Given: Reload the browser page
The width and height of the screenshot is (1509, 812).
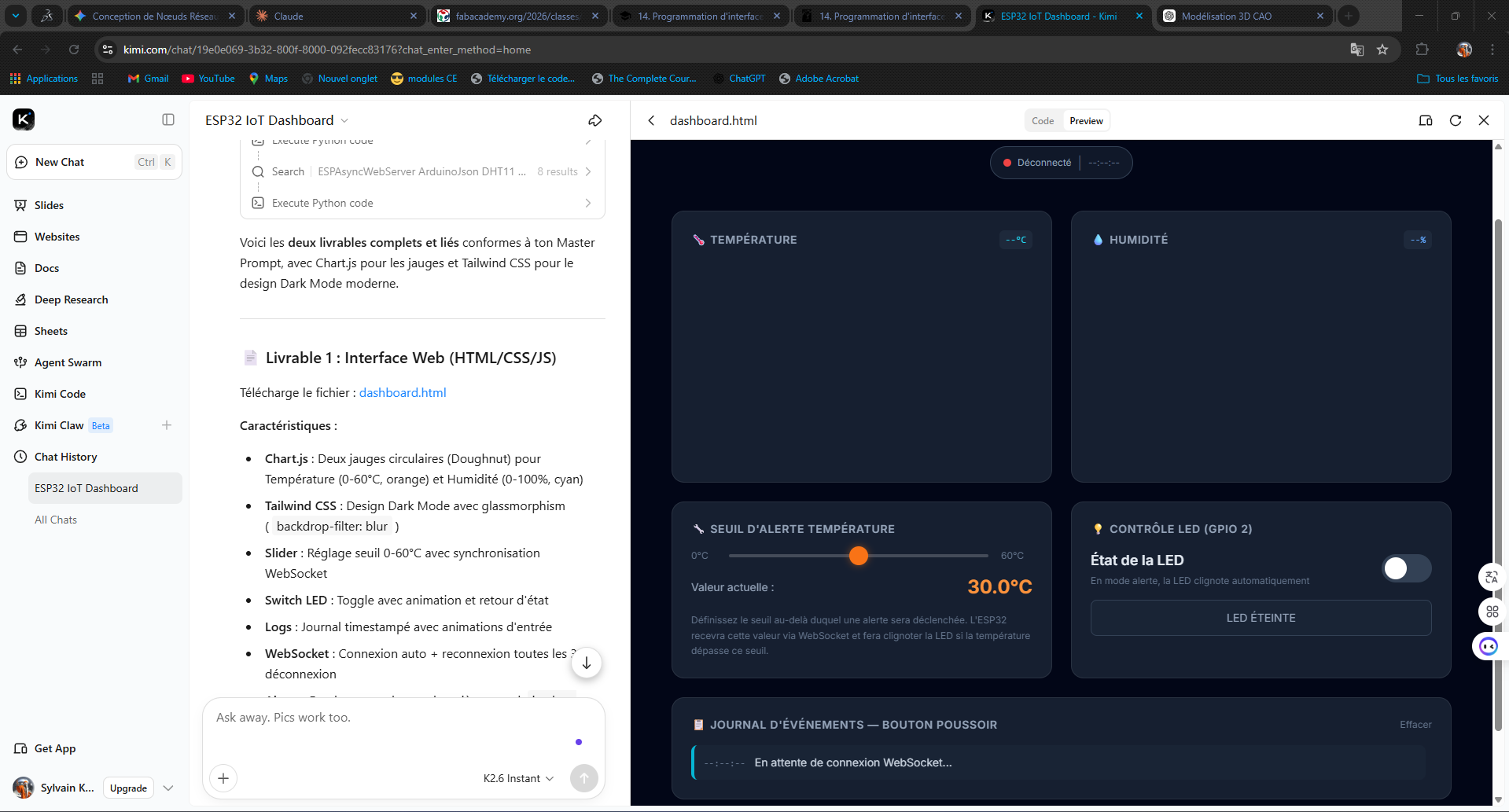Looking at the screenshot, I should tap(74, 50).
